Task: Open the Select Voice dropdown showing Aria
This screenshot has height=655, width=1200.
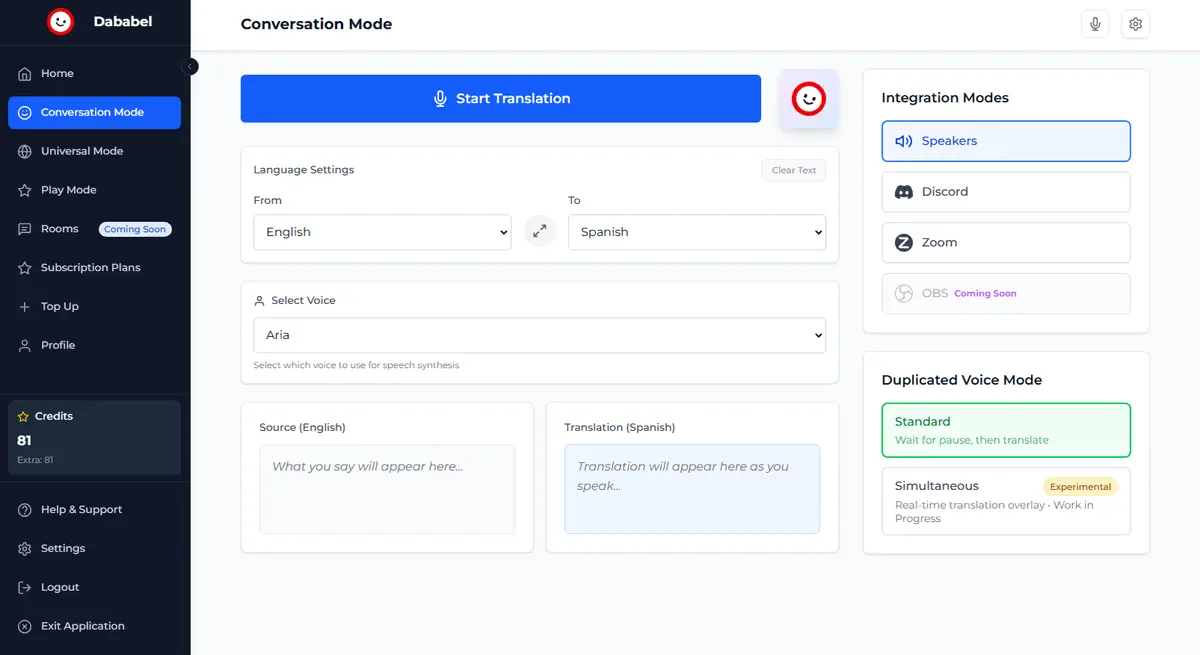Action: point(540,335)
